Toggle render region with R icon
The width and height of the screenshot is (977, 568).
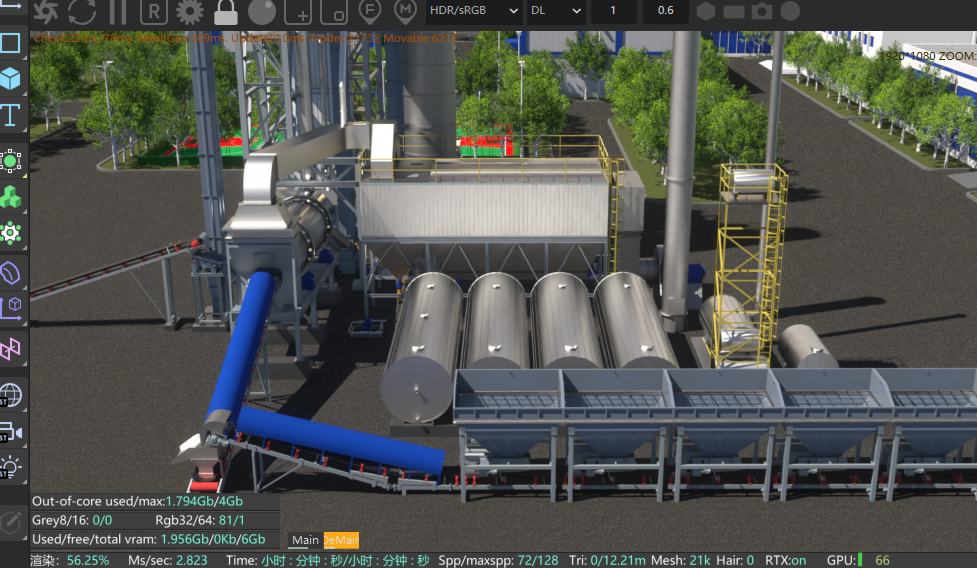153,12
